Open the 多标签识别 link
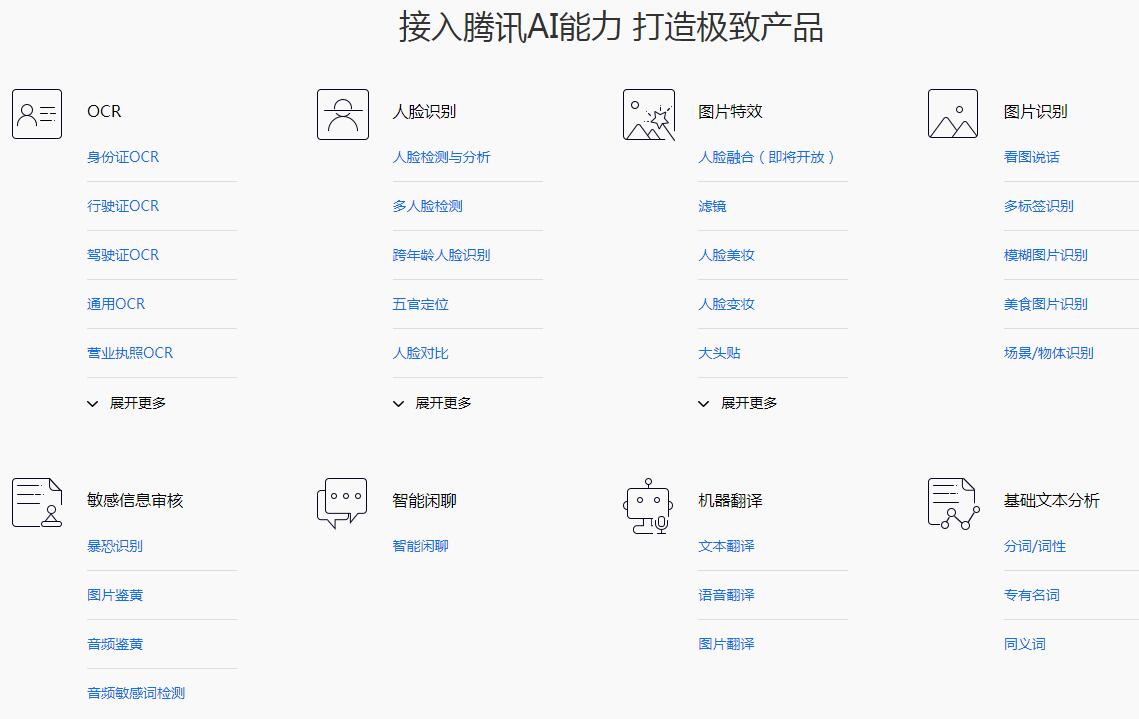Screen dimensions: 1139x719 [x=1039, y=206]
